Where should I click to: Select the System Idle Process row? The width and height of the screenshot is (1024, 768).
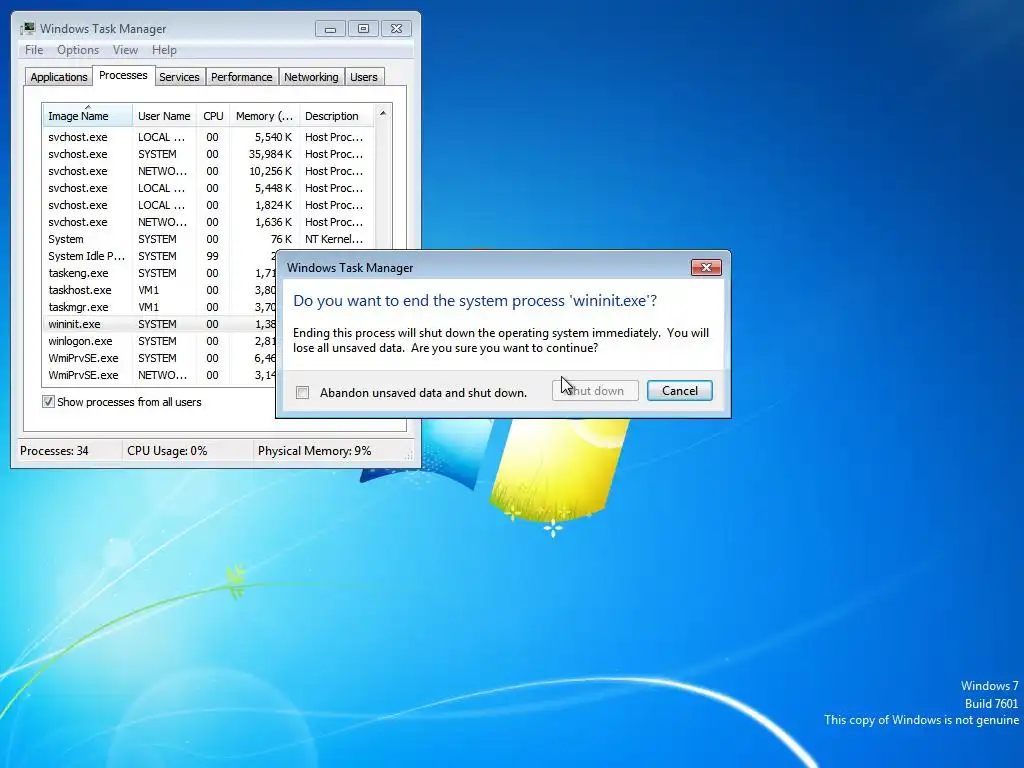click(159, 256)
